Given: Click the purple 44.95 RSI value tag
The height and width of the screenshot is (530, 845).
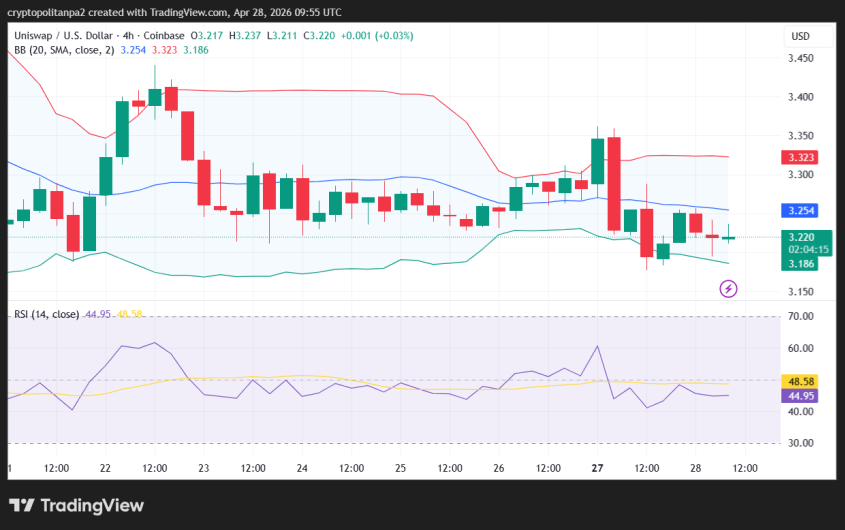Looking at the screenshot, I should (x=800, y=396).
